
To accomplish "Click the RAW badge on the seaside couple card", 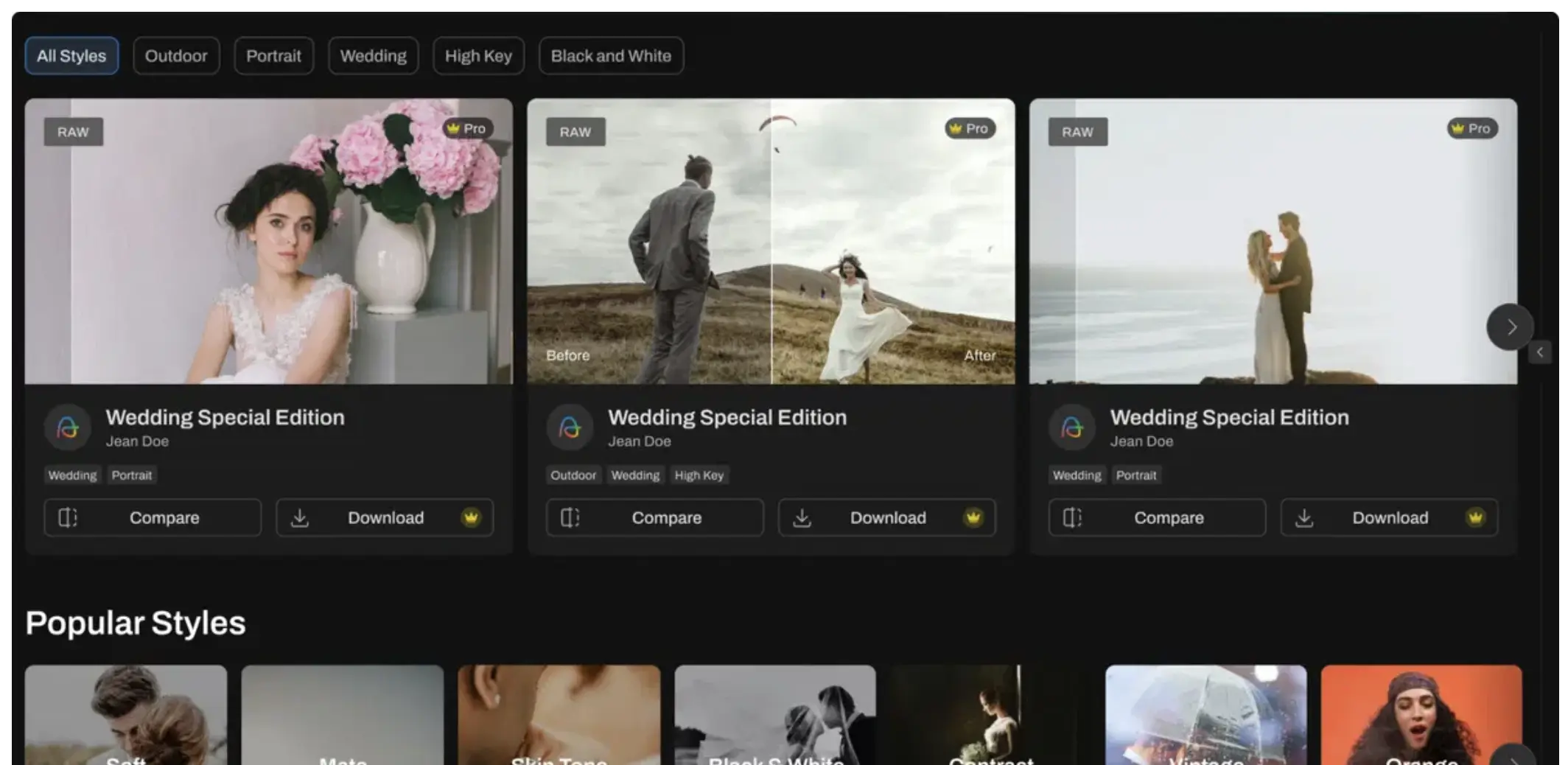I will 1077,132.
